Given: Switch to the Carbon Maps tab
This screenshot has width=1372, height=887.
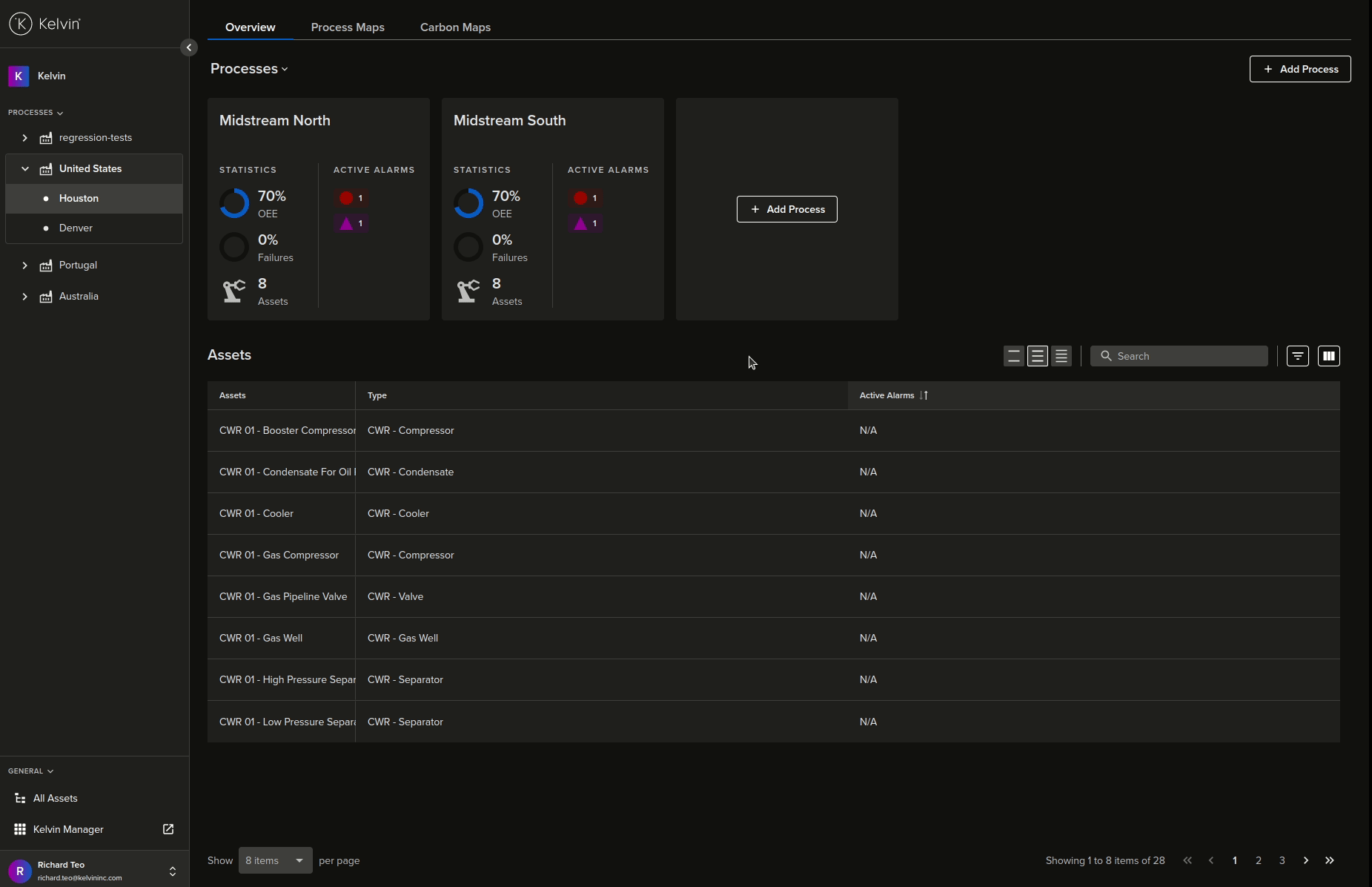Looking at the screenshot, I should 454,27.
